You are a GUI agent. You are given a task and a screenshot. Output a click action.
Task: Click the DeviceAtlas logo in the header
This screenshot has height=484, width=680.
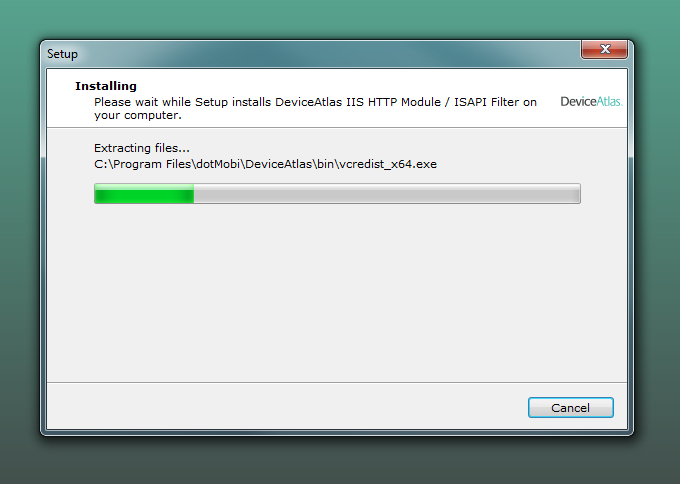tap(591, 101)
